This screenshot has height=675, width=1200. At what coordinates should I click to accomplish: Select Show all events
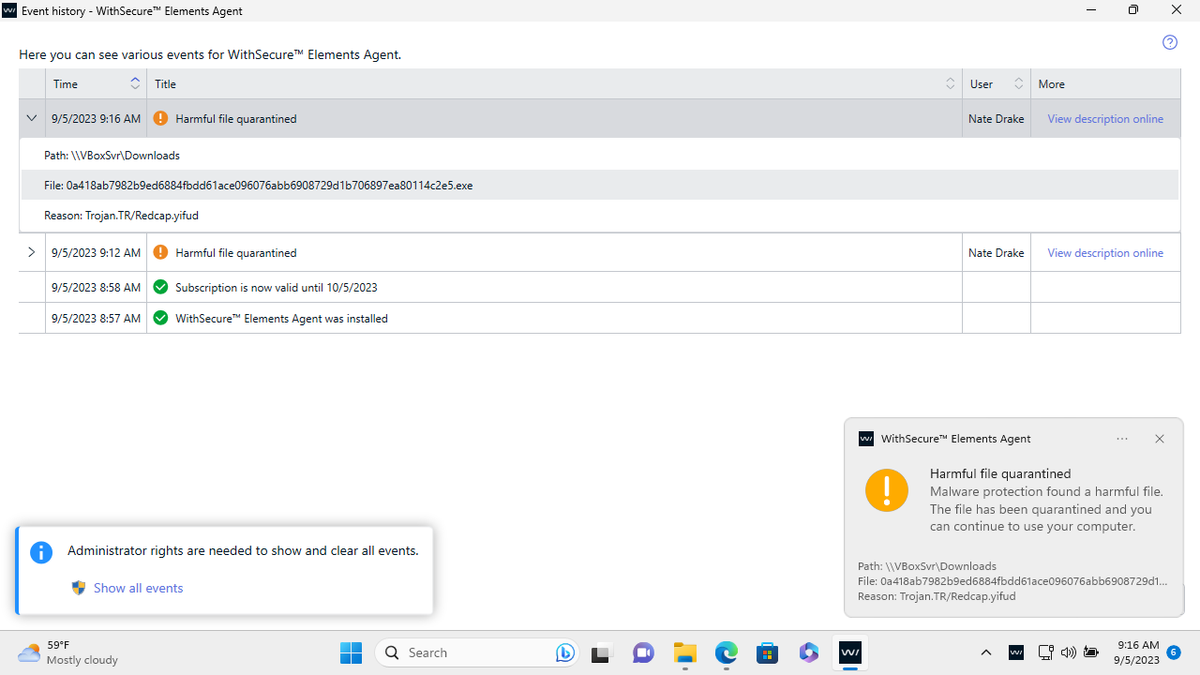pos(138,588)
